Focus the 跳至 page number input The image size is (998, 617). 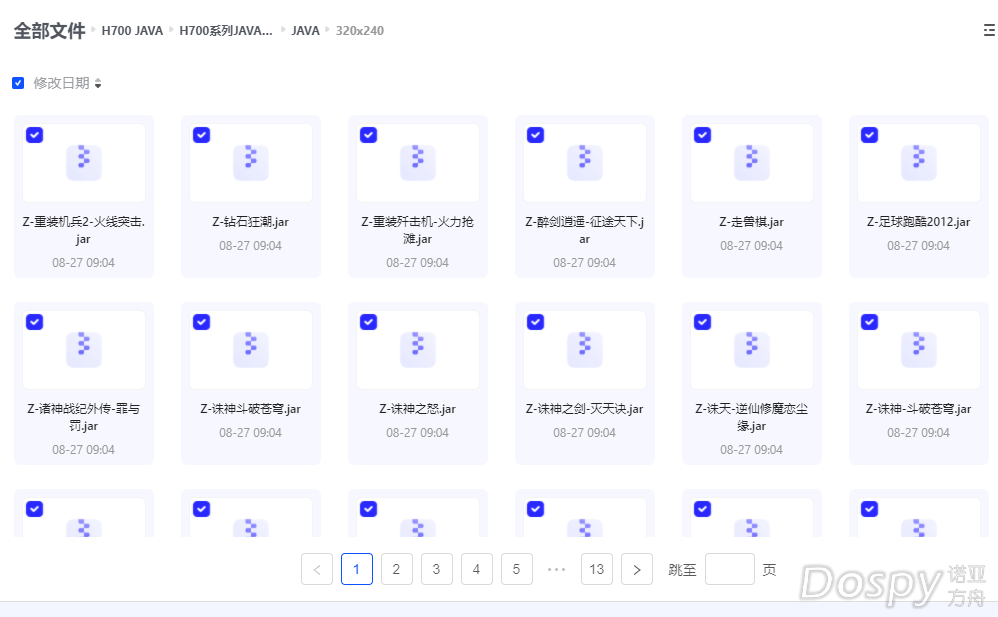(730, 569)
